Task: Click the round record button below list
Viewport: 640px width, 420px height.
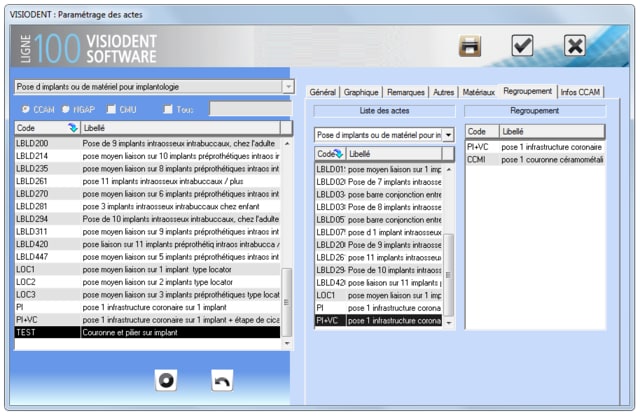Action: [x=167, y=380]
